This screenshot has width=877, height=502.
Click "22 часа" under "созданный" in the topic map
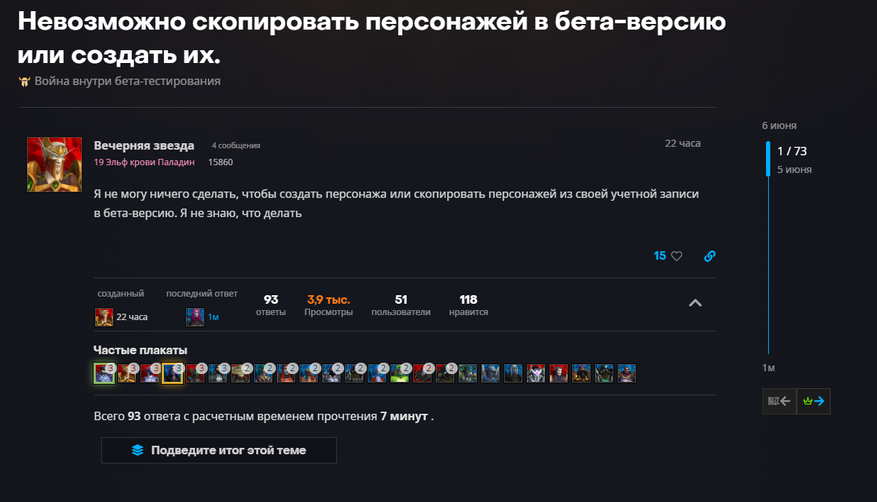[x=132, y=317]
